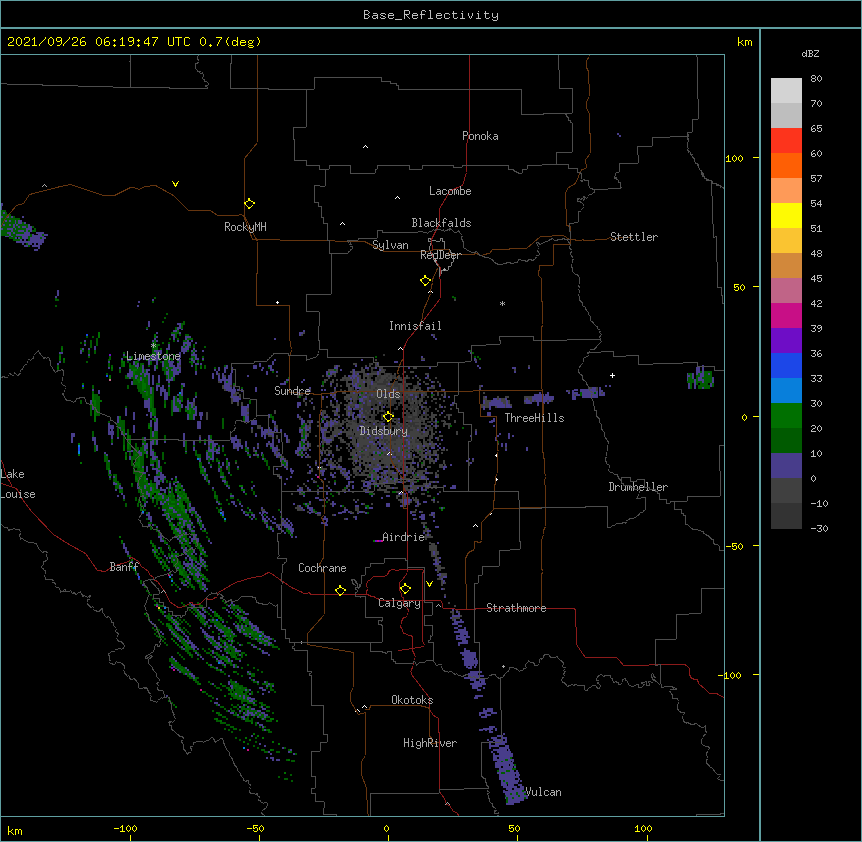Viewport: 862px width, 842px height.
Task: Click the Stettler label
Action: coord(634,237)
